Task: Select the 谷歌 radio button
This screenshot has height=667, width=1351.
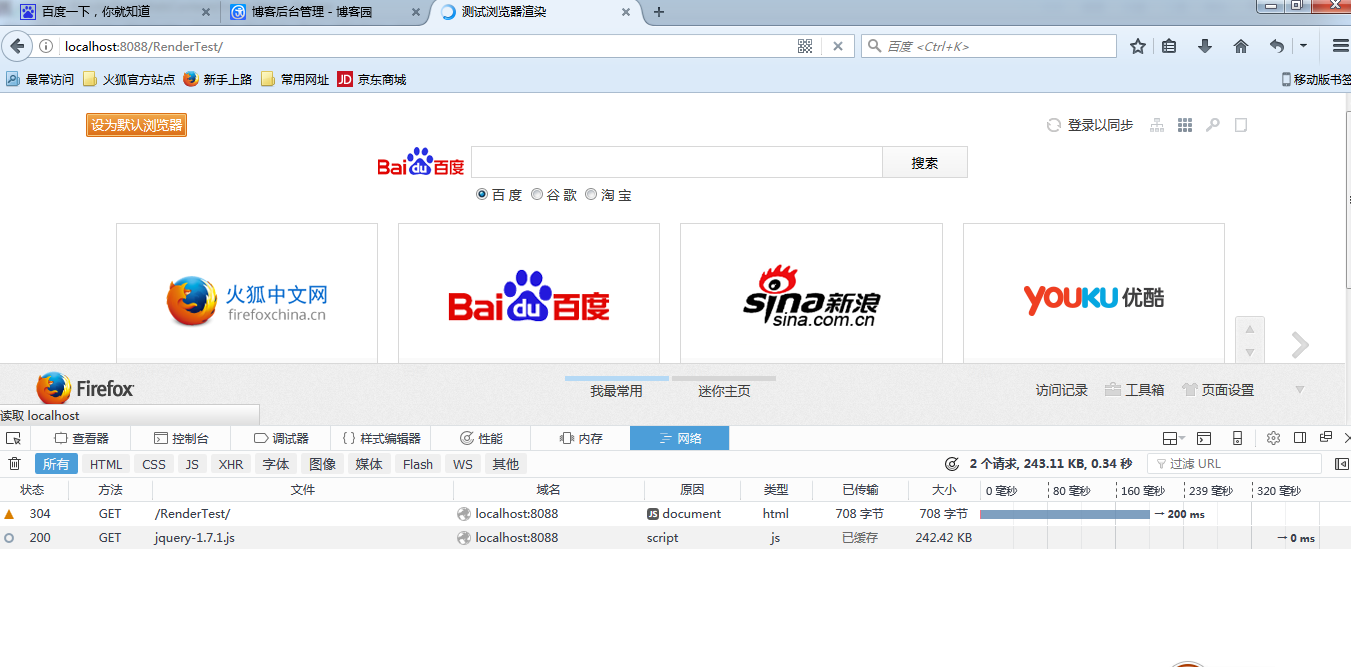Action: (x=537, y=194)
